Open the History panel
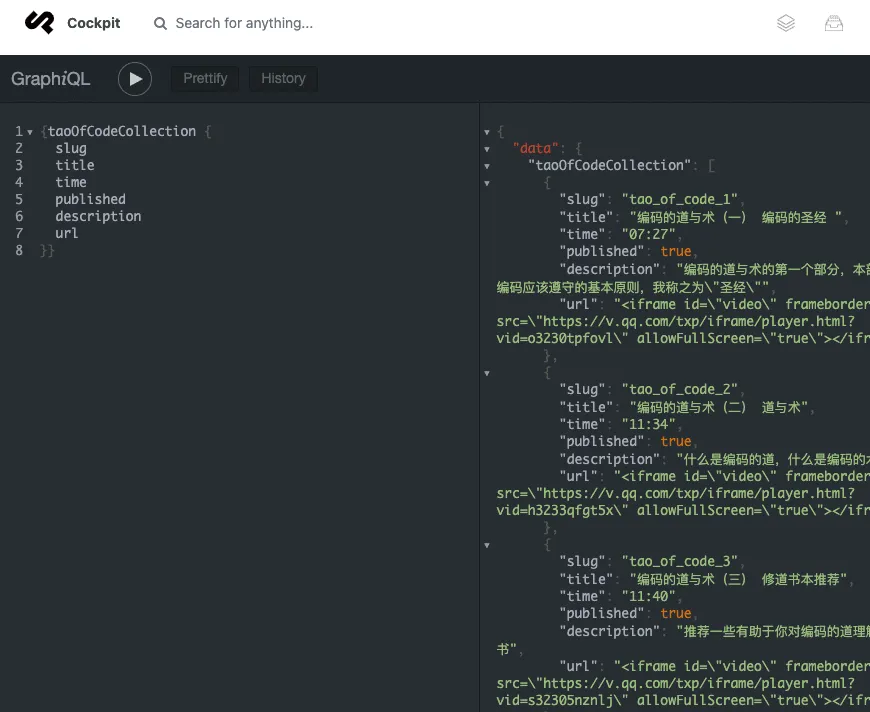The height and width of the screenshot is (712, 870). [284, 78]
